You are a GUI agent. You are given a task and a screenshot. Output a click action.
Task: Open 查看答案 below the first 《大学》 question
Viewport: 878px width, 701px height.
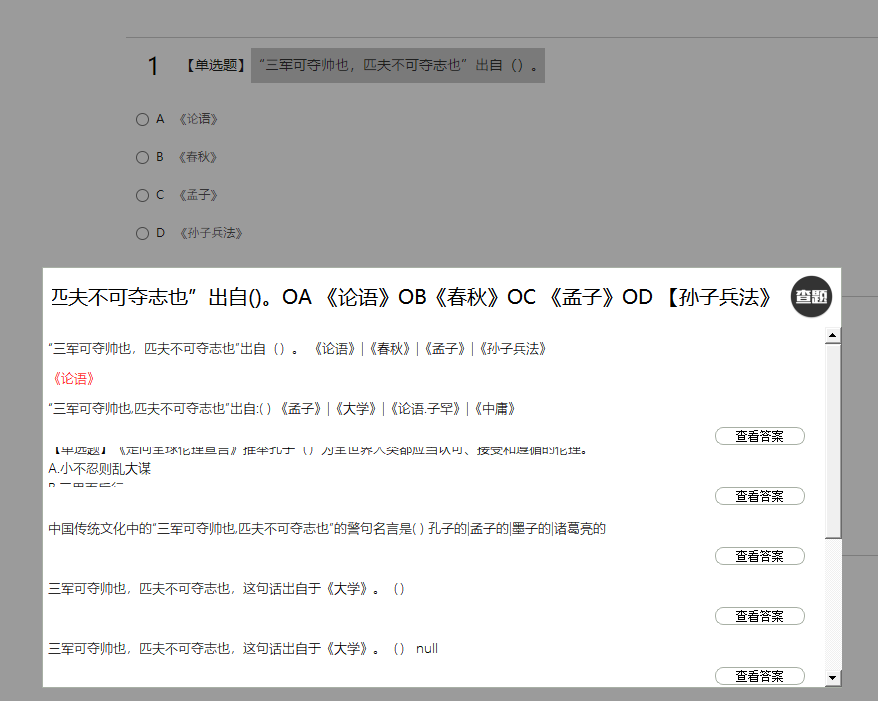759,616
